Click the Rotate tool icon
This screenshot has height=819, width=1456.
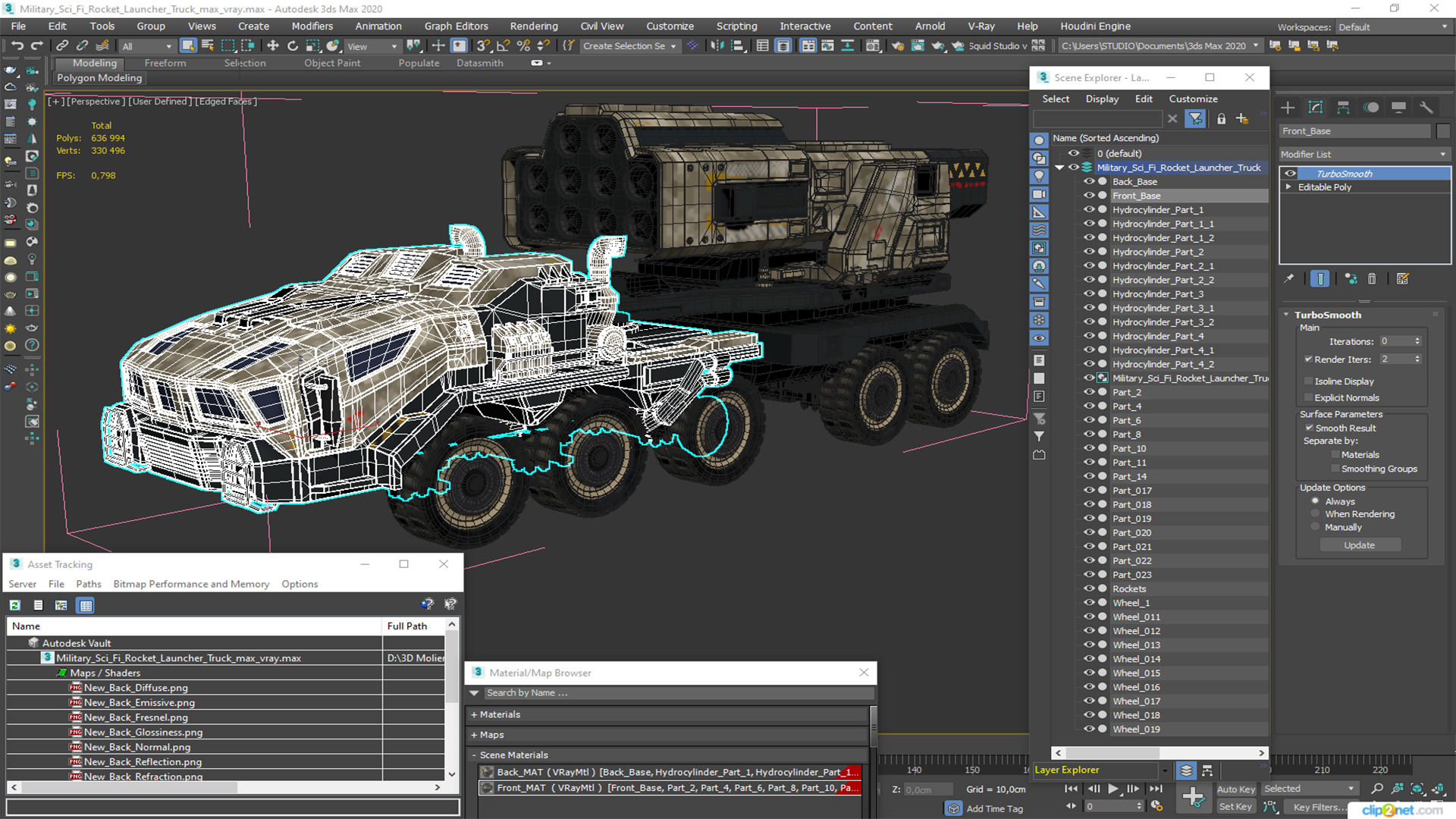pyautogui.click(x=293, y=46)
